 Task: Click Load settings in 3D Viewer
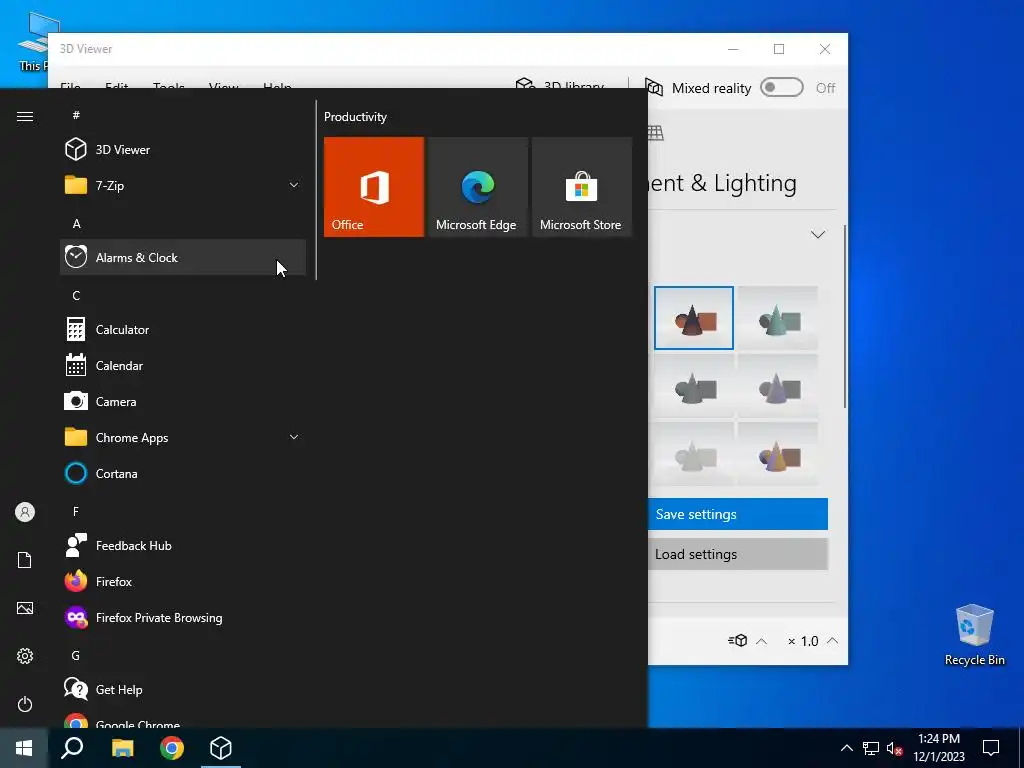click(738, 554)
